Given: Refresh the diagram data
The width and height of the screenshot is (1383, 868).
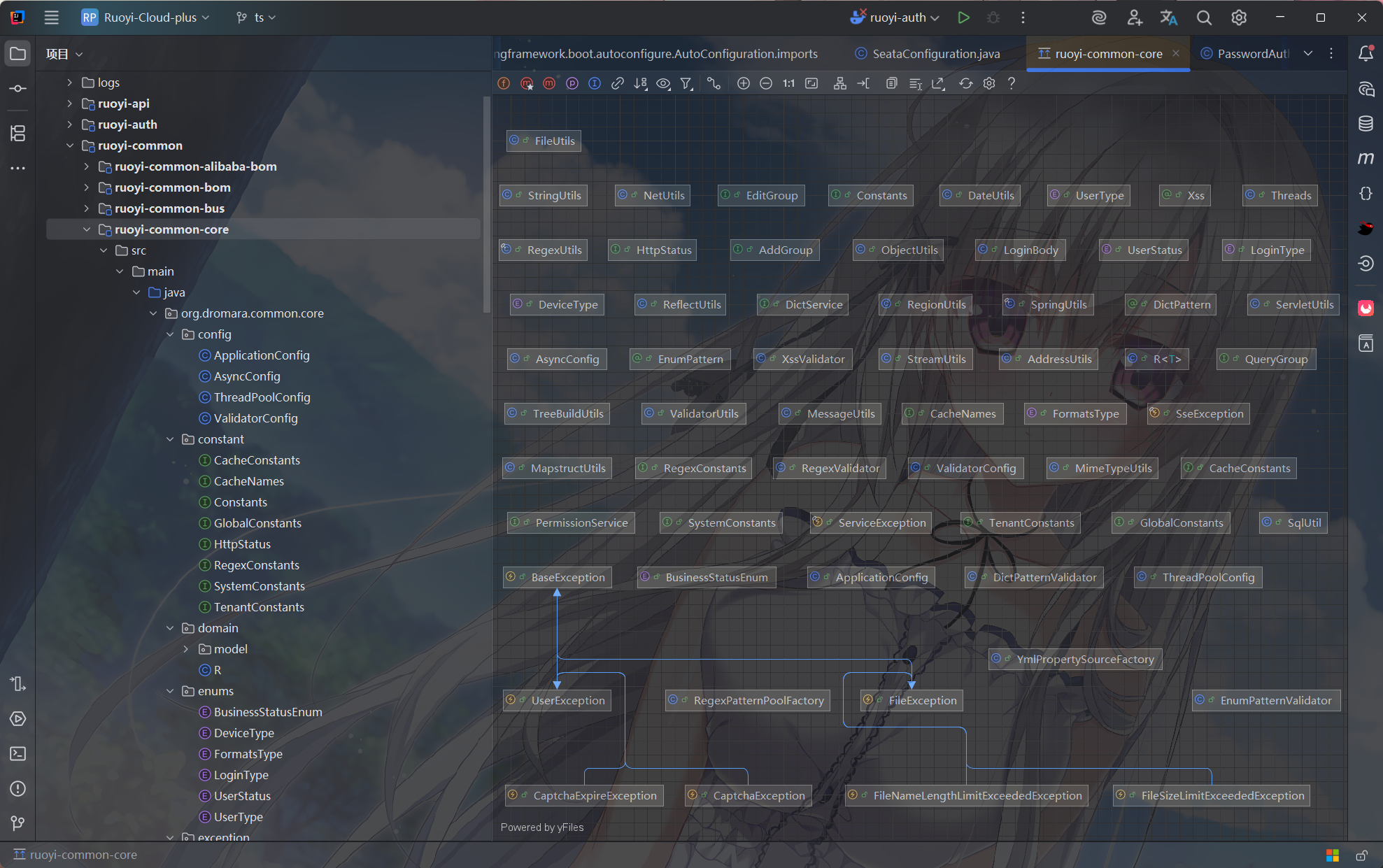Looking at the screenshot, I should click(966, 83).
